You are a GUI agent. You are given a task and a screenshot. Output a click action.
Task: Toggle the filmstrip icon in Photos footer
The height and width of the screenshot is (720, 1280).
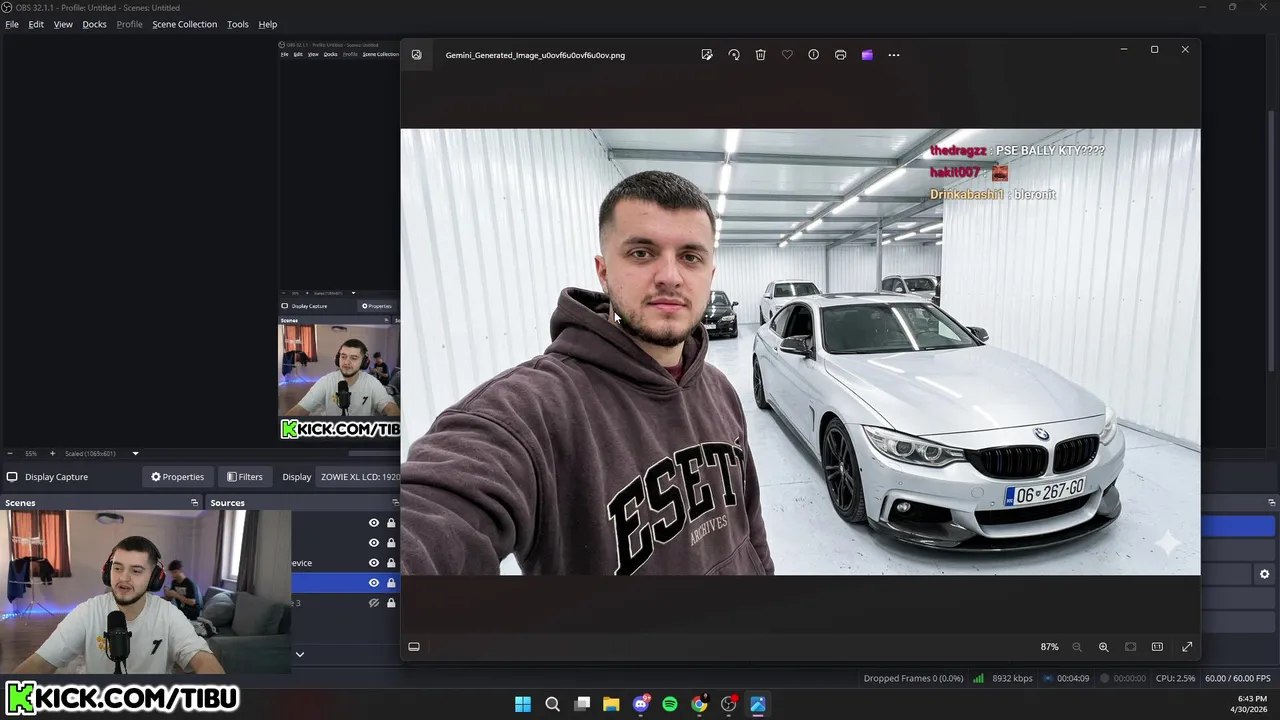tap(414, 647)
